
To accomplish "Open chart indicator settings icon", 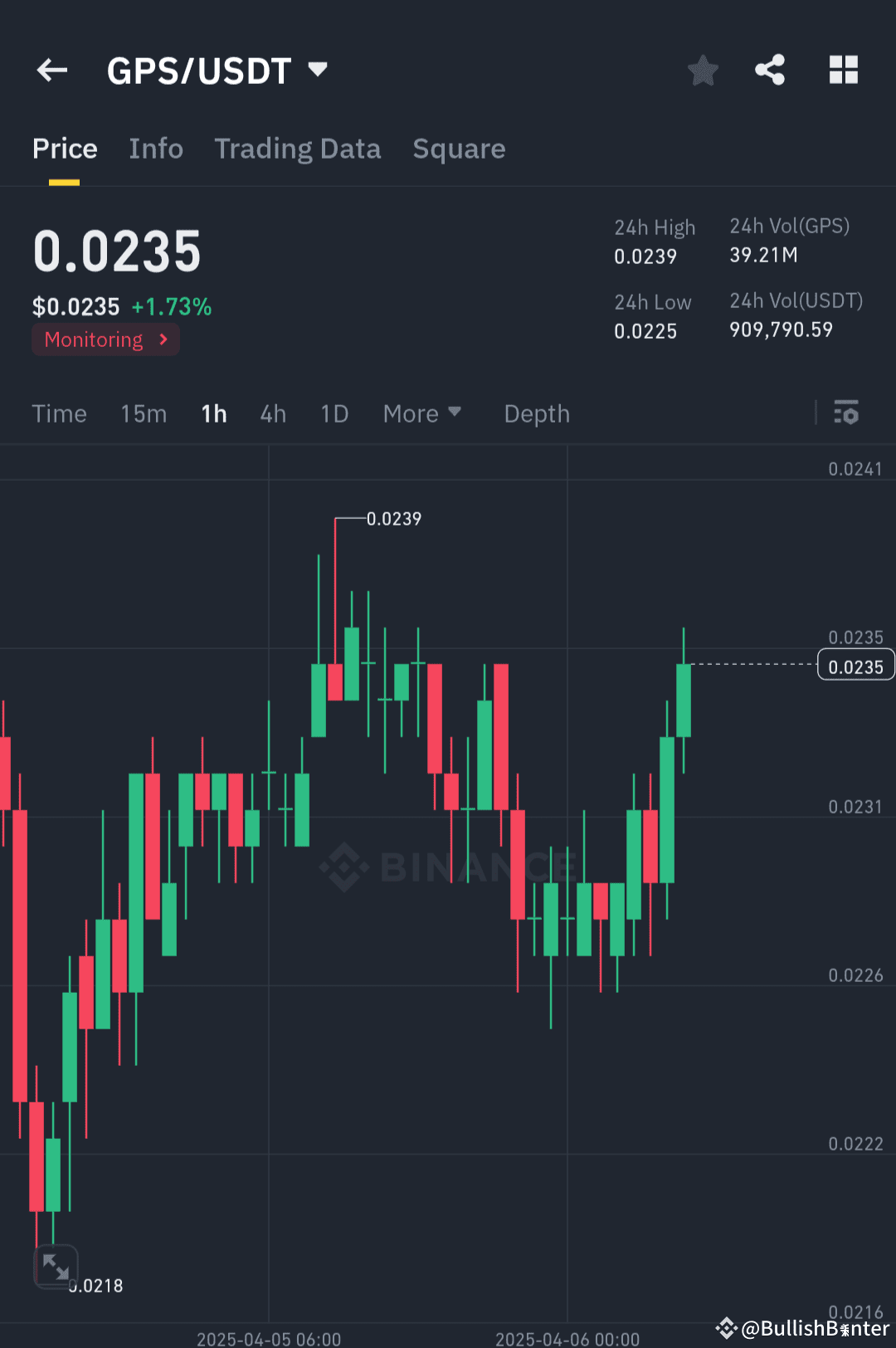I will [845, 413].
